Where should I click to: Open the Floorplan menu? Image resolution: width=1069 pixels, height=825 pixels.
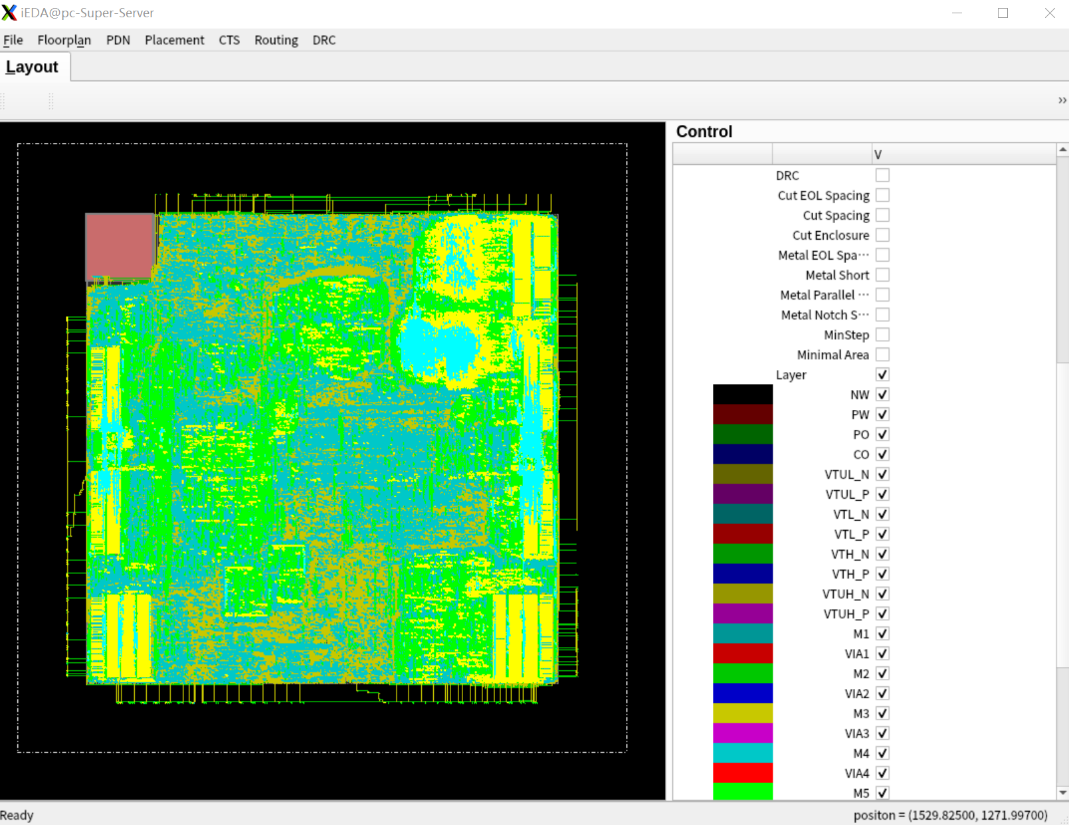[x=64, y=40]
